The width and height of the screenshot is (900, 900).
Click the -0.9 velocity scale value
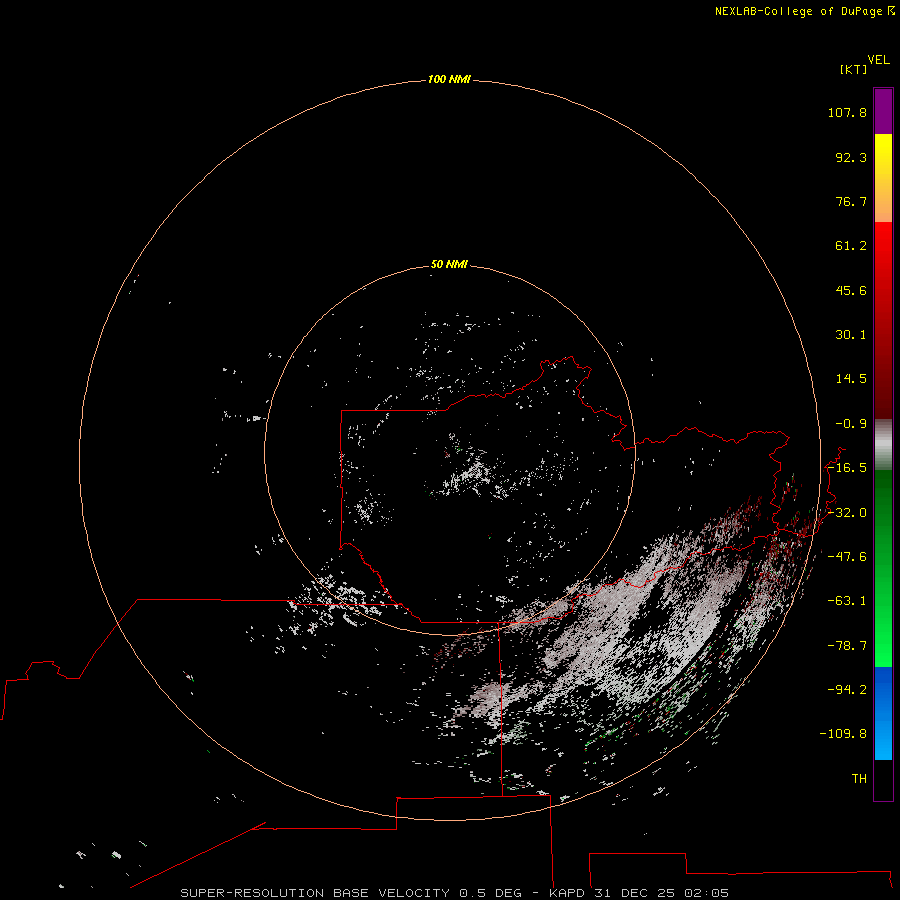pyautogui.click(x=851, y=424)
